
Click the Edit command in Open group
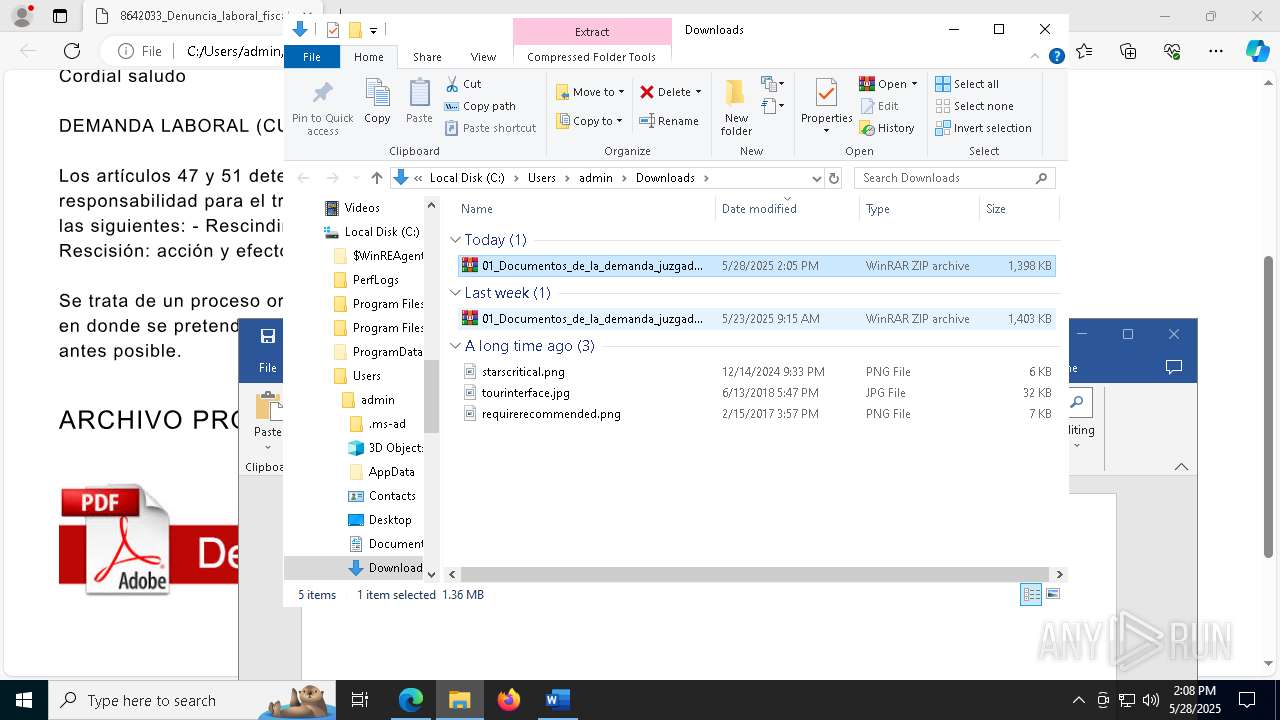(x=878, y=106)
